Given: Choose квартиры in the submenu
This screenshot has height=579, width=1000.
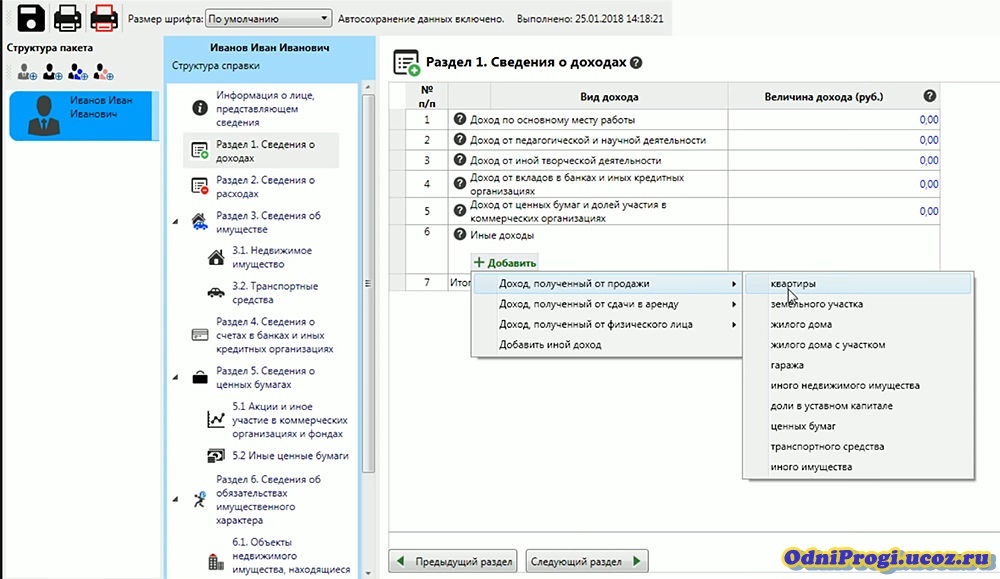Looking at the screenshot, I should point(858,284).
